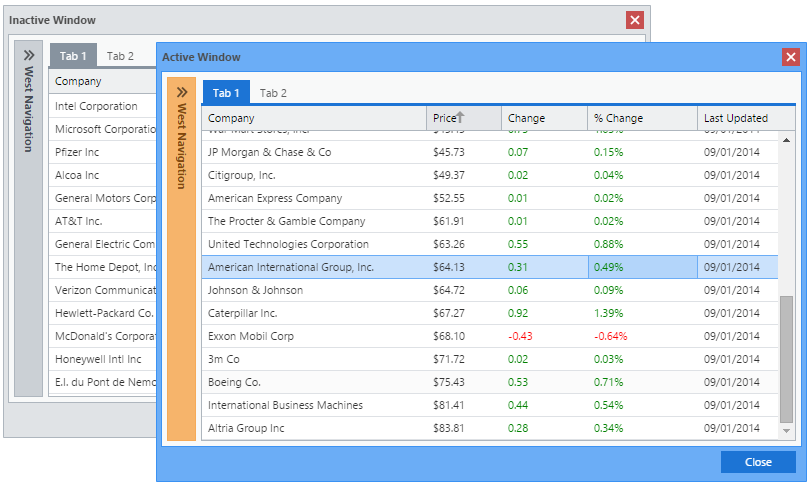This screenshot has width=812, height=485.
Task: Click scrollbar down arrow in grid
Action: (786, 431)
